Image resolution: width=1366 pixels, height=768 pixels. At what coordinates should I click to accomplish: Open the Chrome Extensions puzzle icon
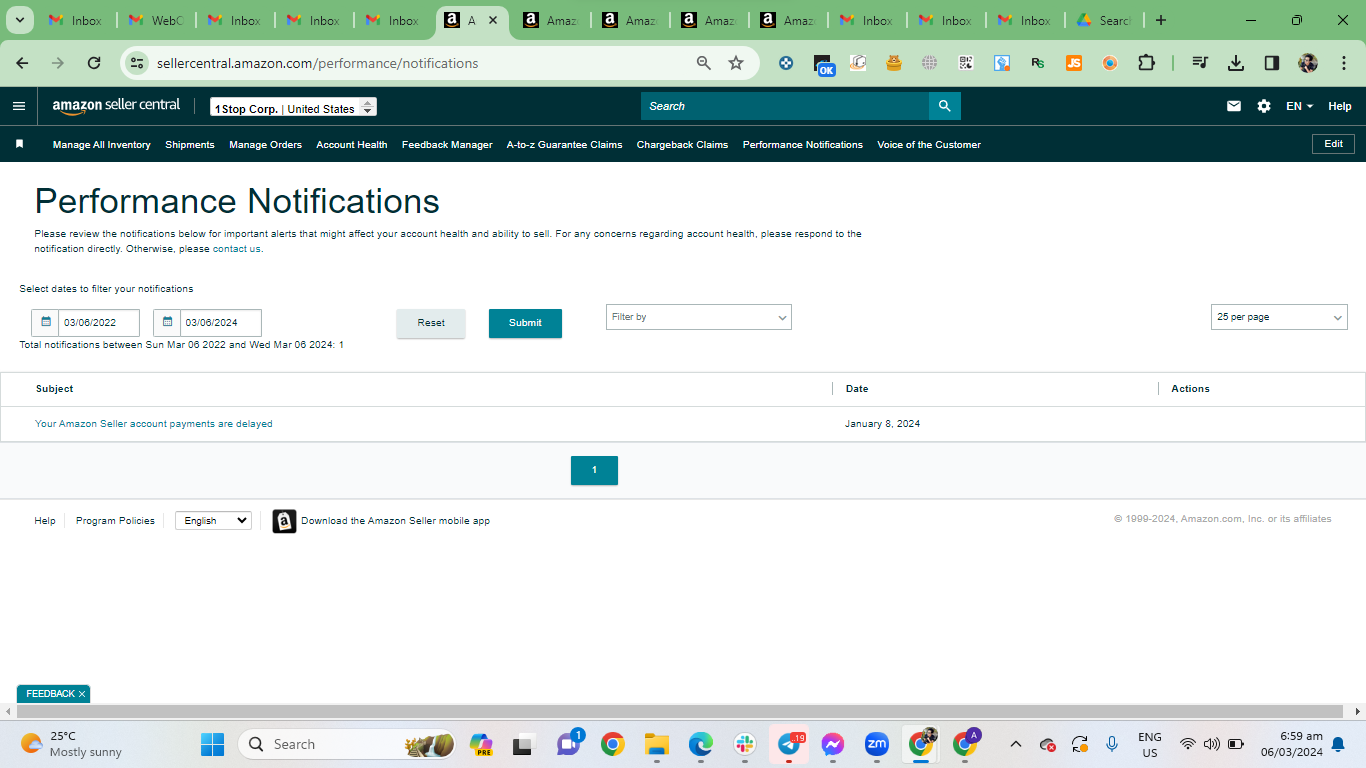pos(1146,63)
